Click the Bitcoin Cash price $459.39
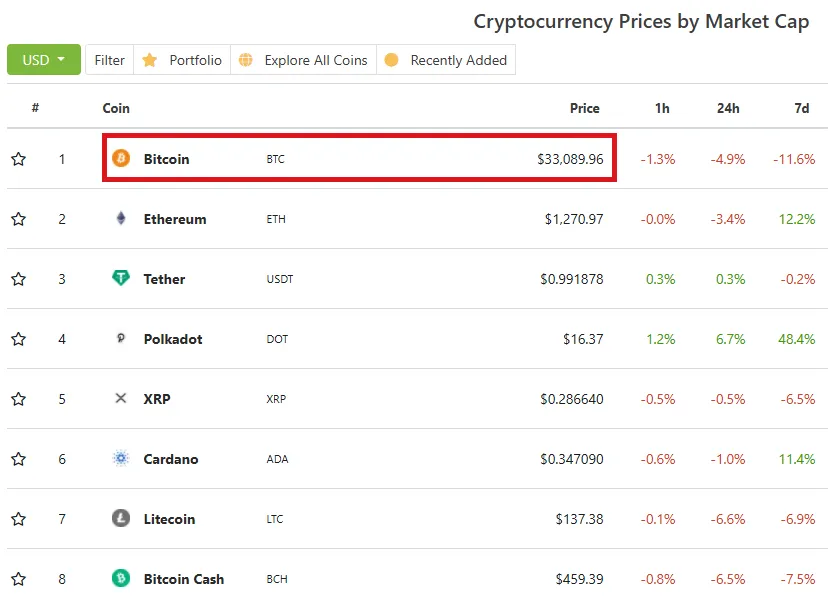The height and width of the screenshot is (597, 828). tap(579, 579)
